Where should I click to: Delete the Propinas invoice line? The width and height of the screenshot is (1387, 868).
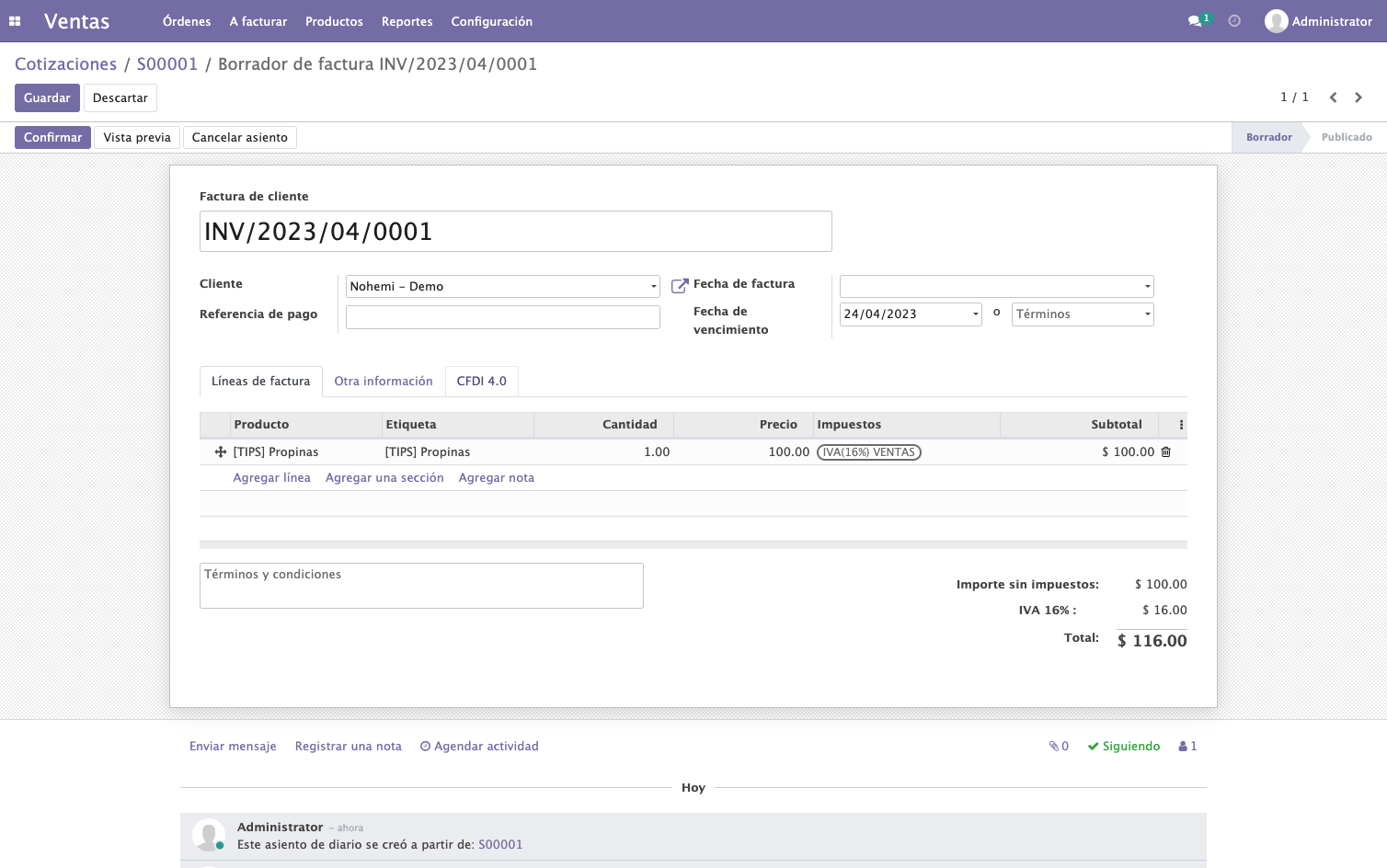tap(1166, 452)
